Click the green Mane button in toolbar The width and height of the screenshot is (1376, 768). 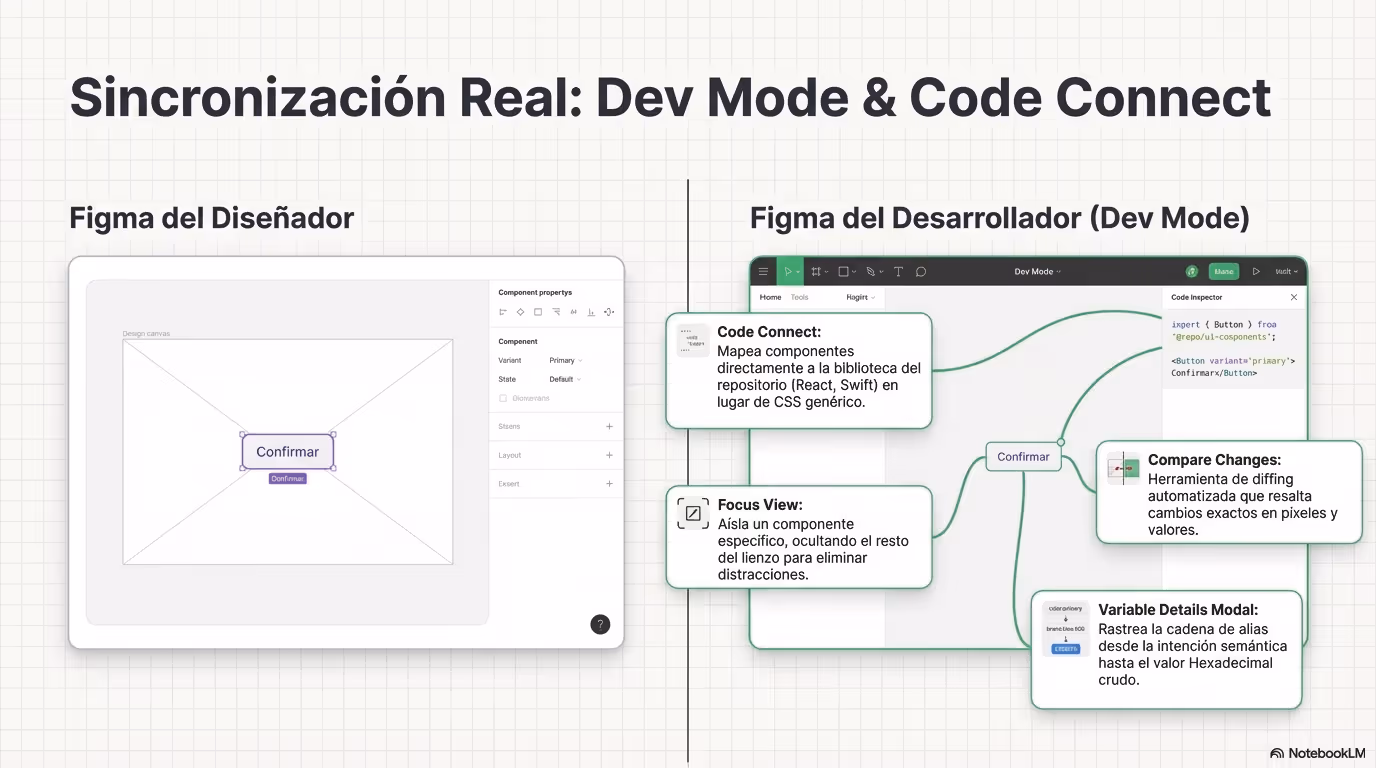pyautogui.click(x=1224, y=271)
